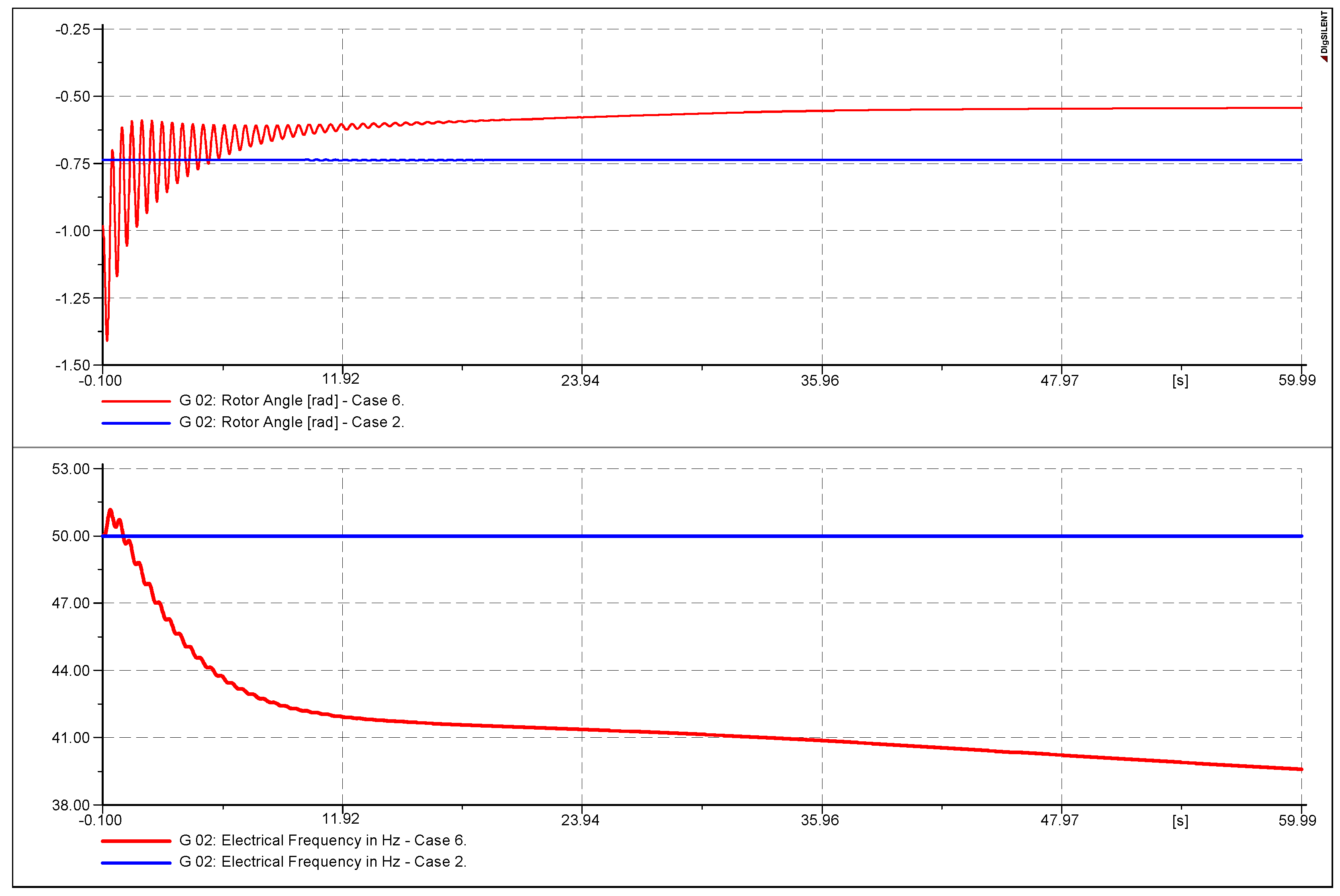Click the 35.96 time label under frequency plot
Screen dimensions: 1340x896
click(819, 820)
